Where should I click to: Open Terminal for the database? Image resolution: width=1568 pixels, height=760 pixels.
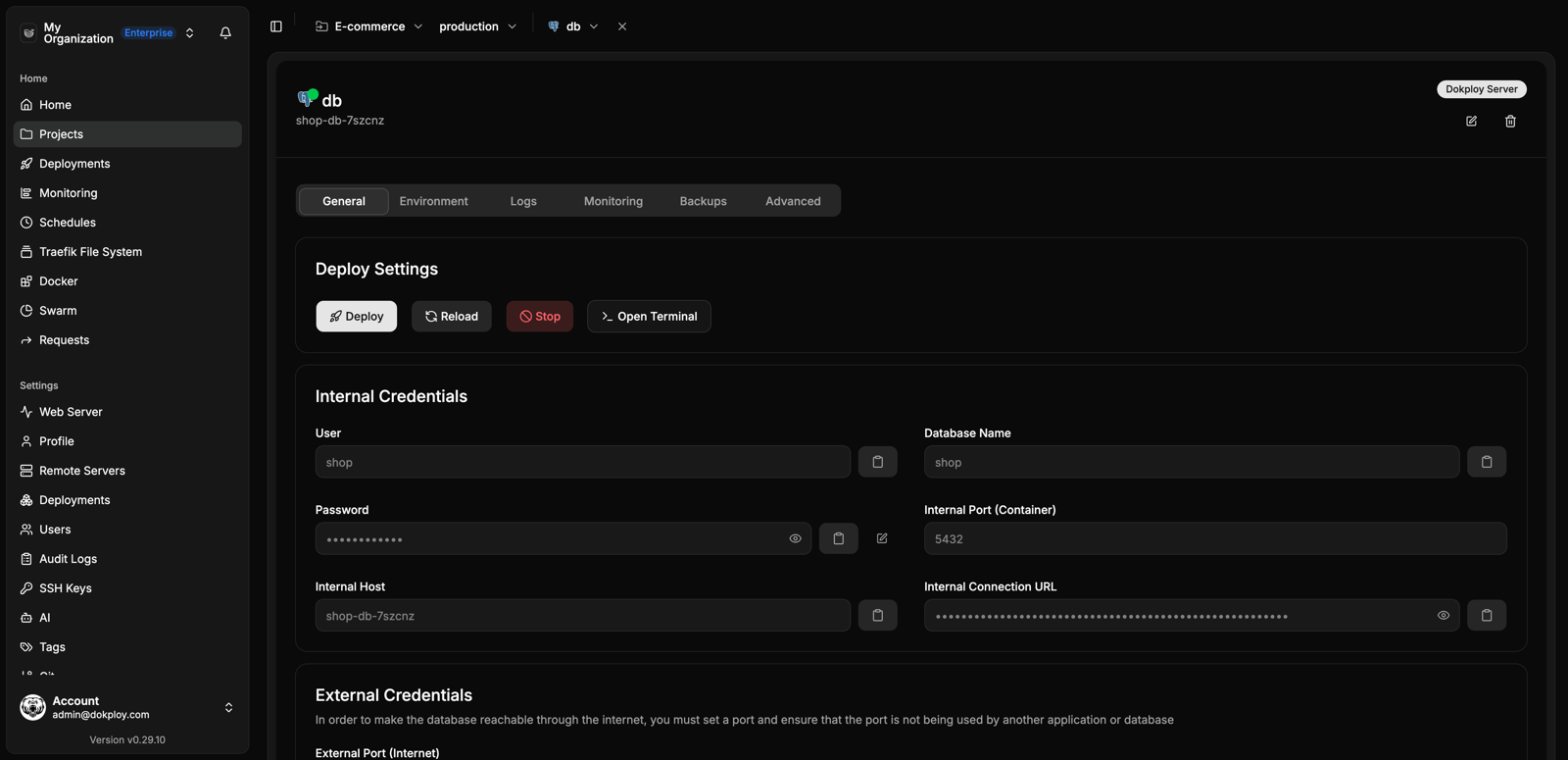649,317
